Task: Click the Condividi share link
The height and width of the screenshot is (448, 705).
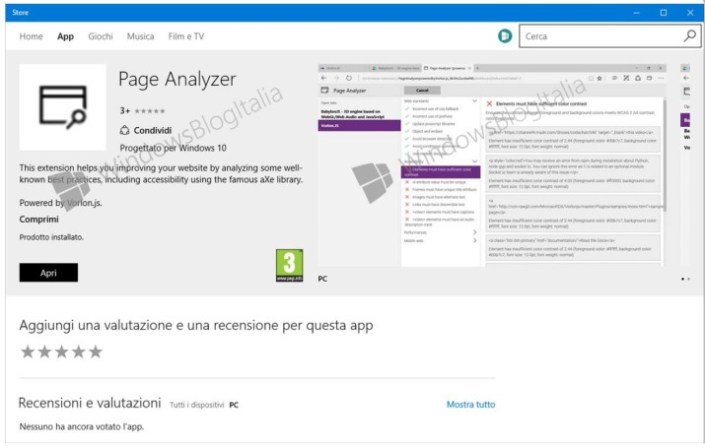Action: click(152, 130)
